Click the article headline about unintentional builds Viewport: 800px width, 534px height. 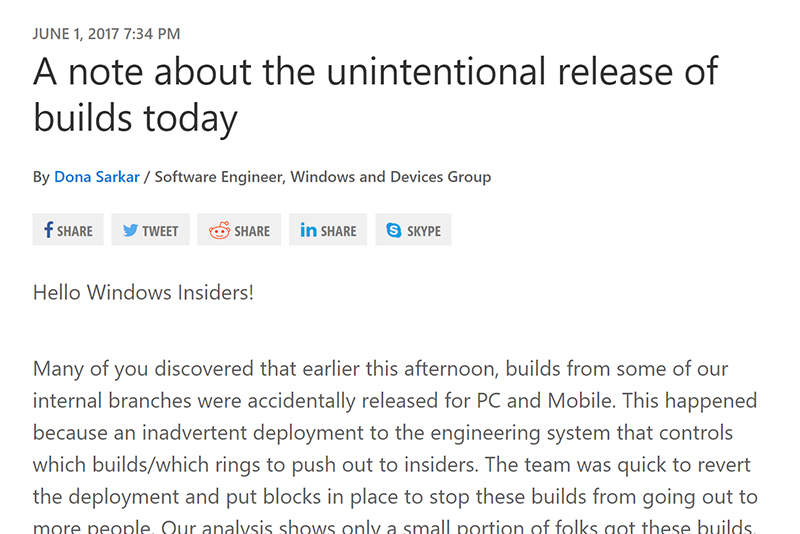pos(375,94)
